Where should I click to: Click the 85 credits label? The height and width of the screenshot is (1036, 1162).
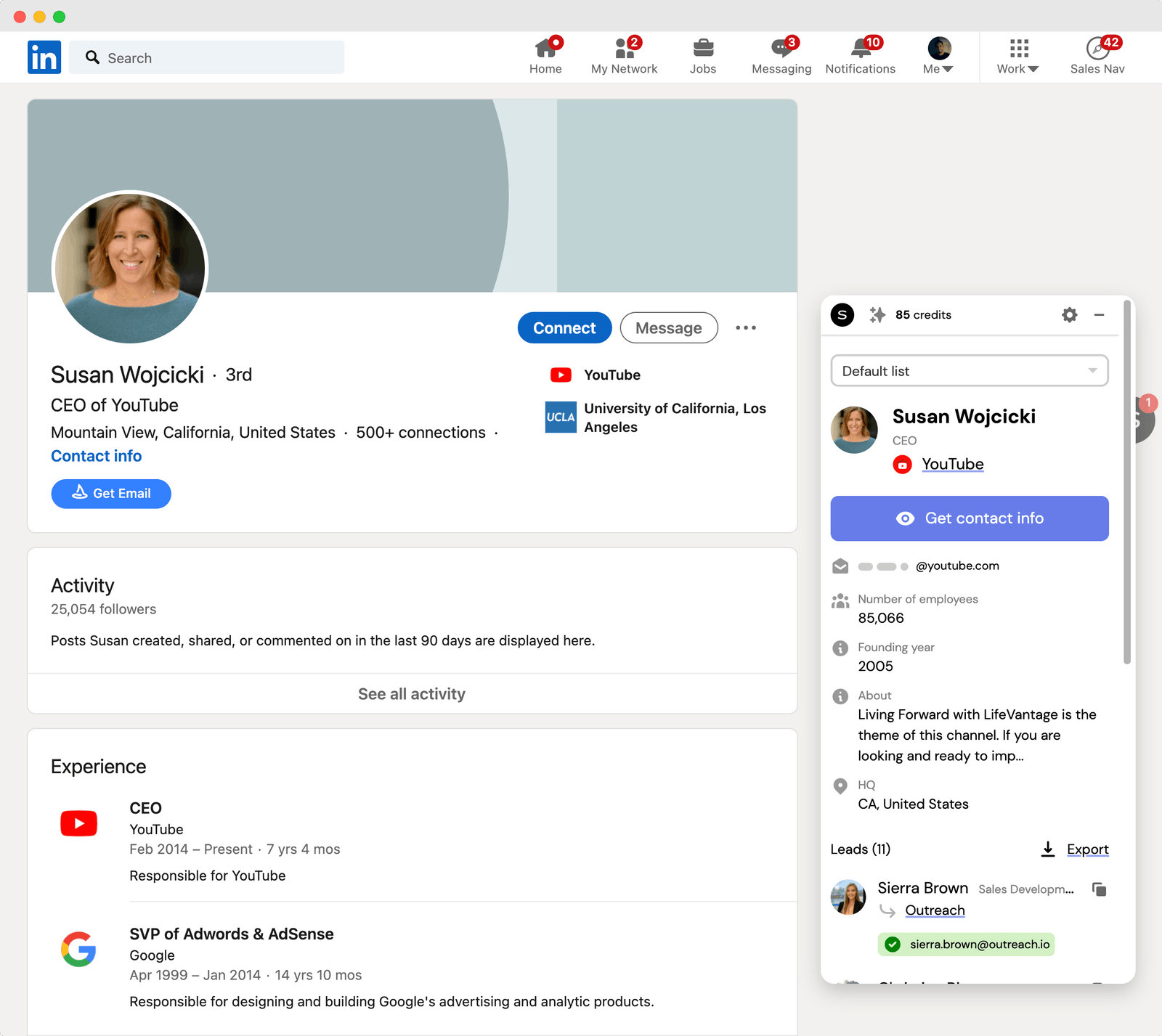tap(923, 315)
